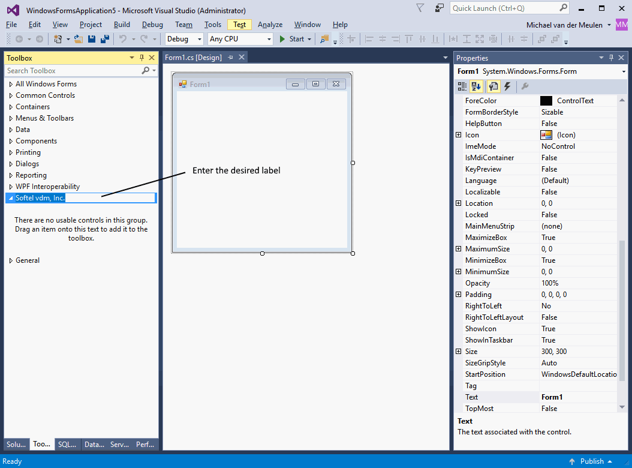The image size is (632, 468).
Task: Expand the Padding property node
Action: pyautogui.click(x=458, y=294)
